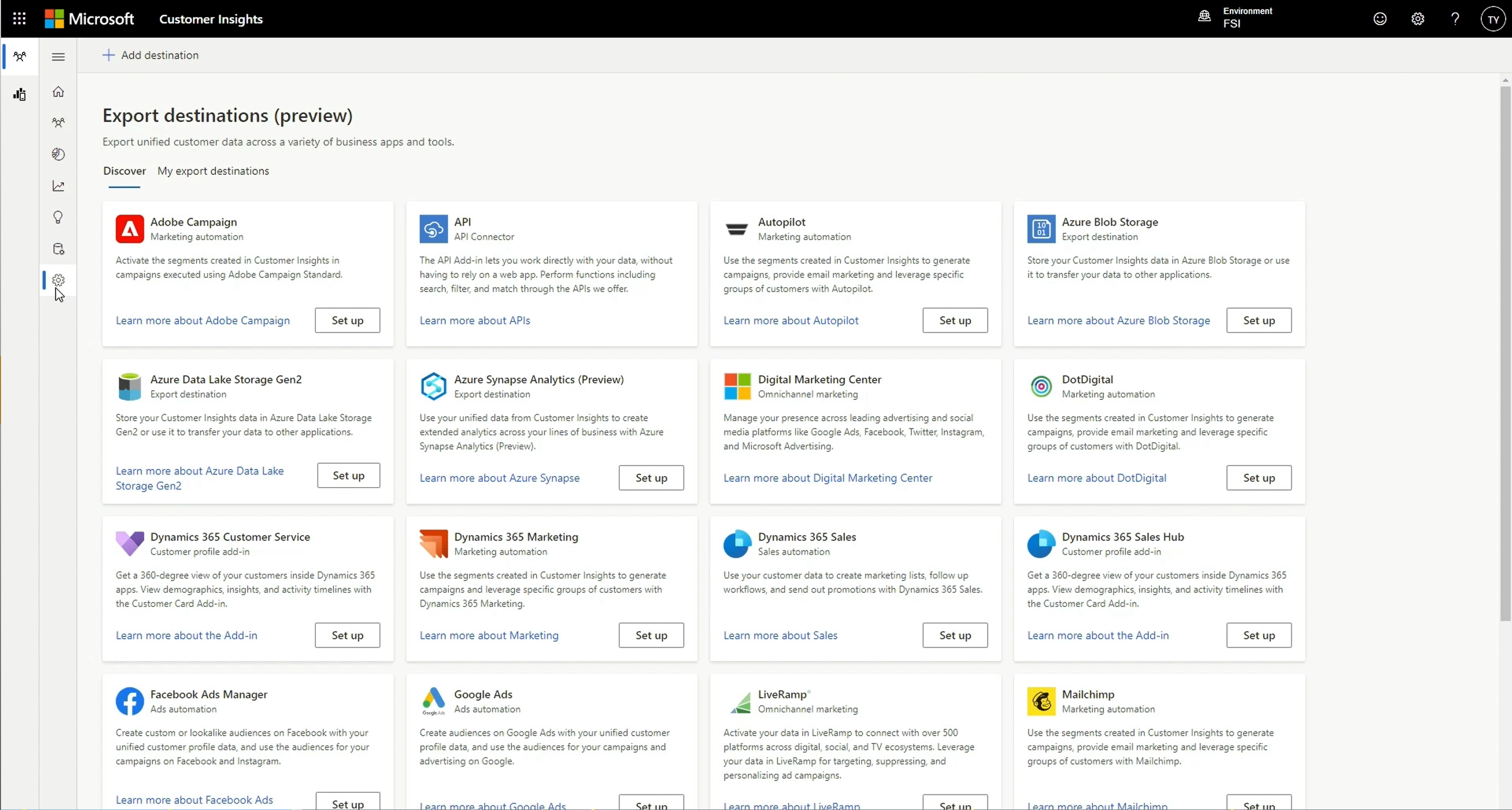Click Add destination command

click(x=150, y=55)
